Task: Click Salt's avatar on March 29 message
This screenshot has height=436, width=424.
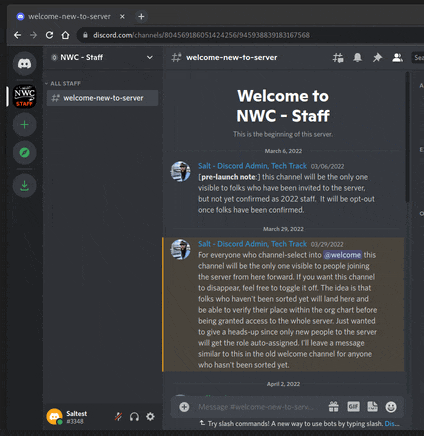Action: [181, 249]
